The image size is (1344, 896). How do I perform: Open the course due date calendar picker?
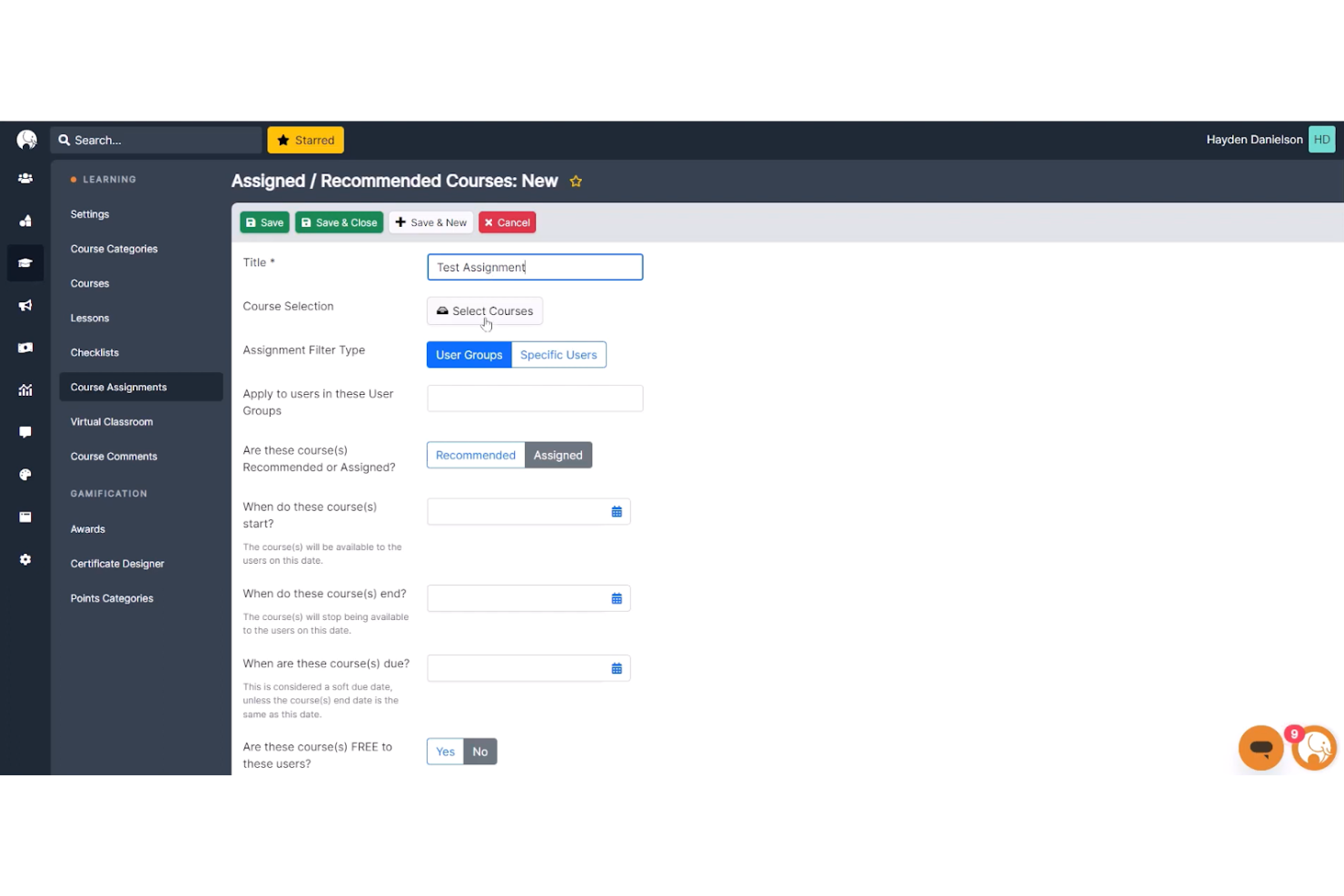pyautogui.click(x=617, y=667)
